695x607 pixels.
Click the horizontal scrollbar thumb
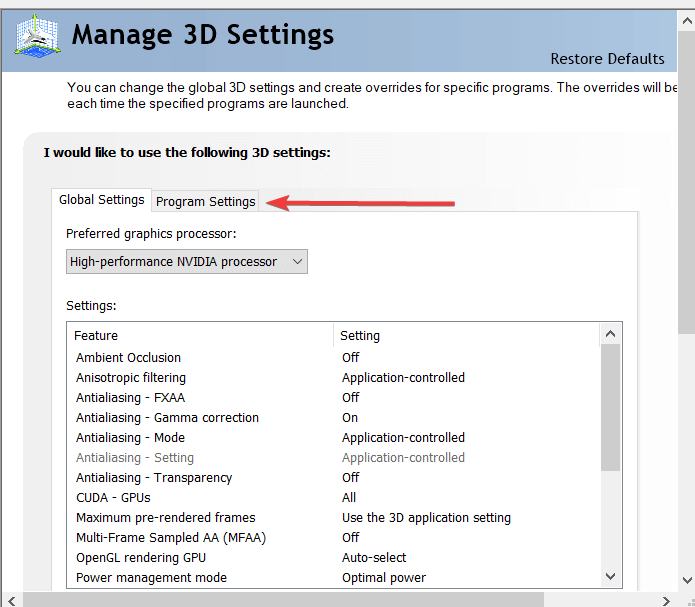click(283, 601)
